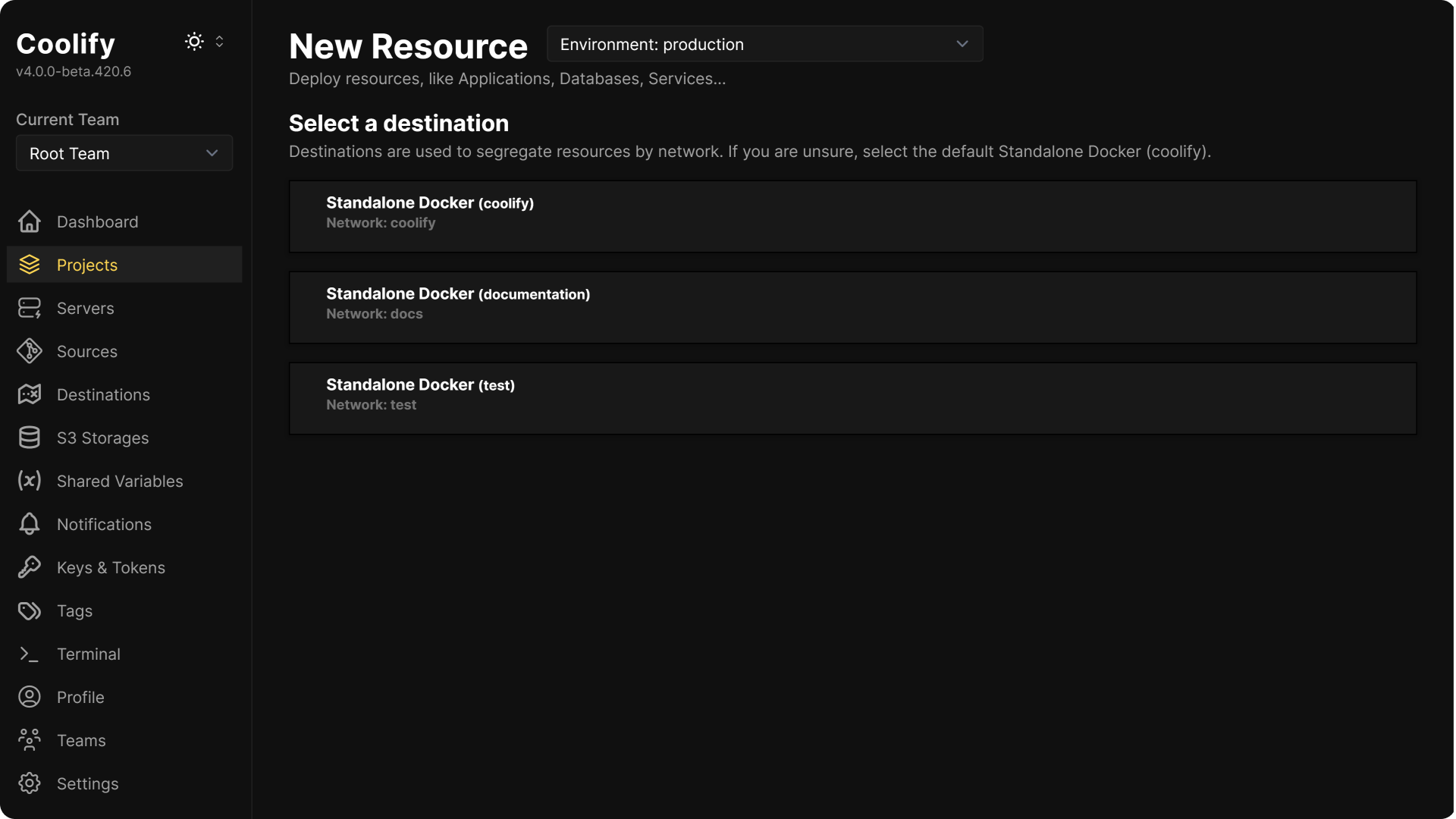Click the Keys & Tokens key icon
Screen dimensions: 1456x819
tap(29, 567)
